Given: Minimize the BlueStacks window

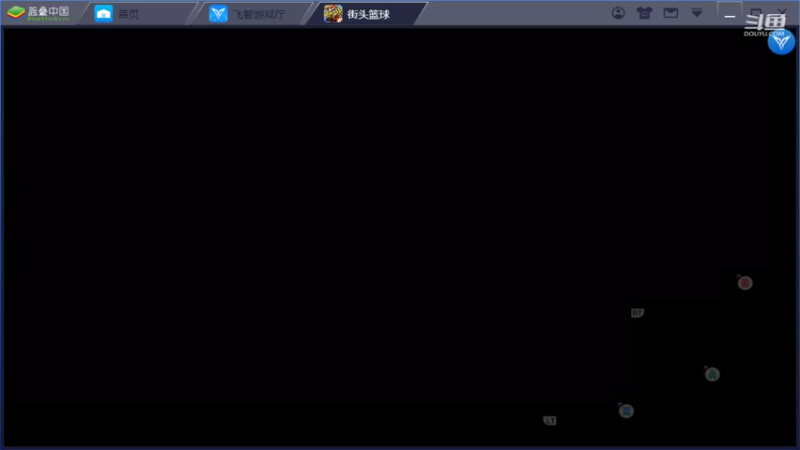Looking at the screenshot, I should [730, 14].
